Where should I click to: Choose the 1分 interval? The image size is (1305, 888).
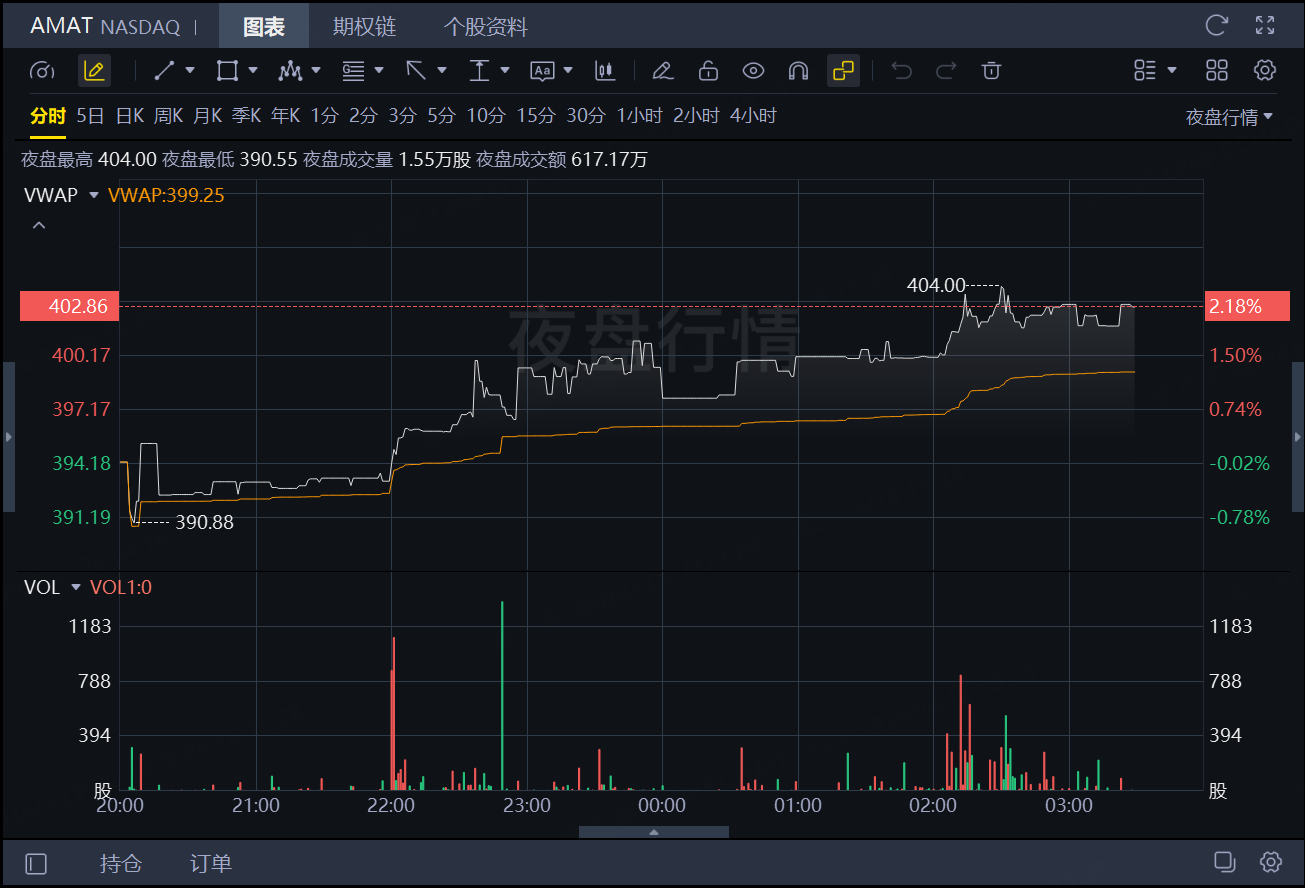click(324, 117)
